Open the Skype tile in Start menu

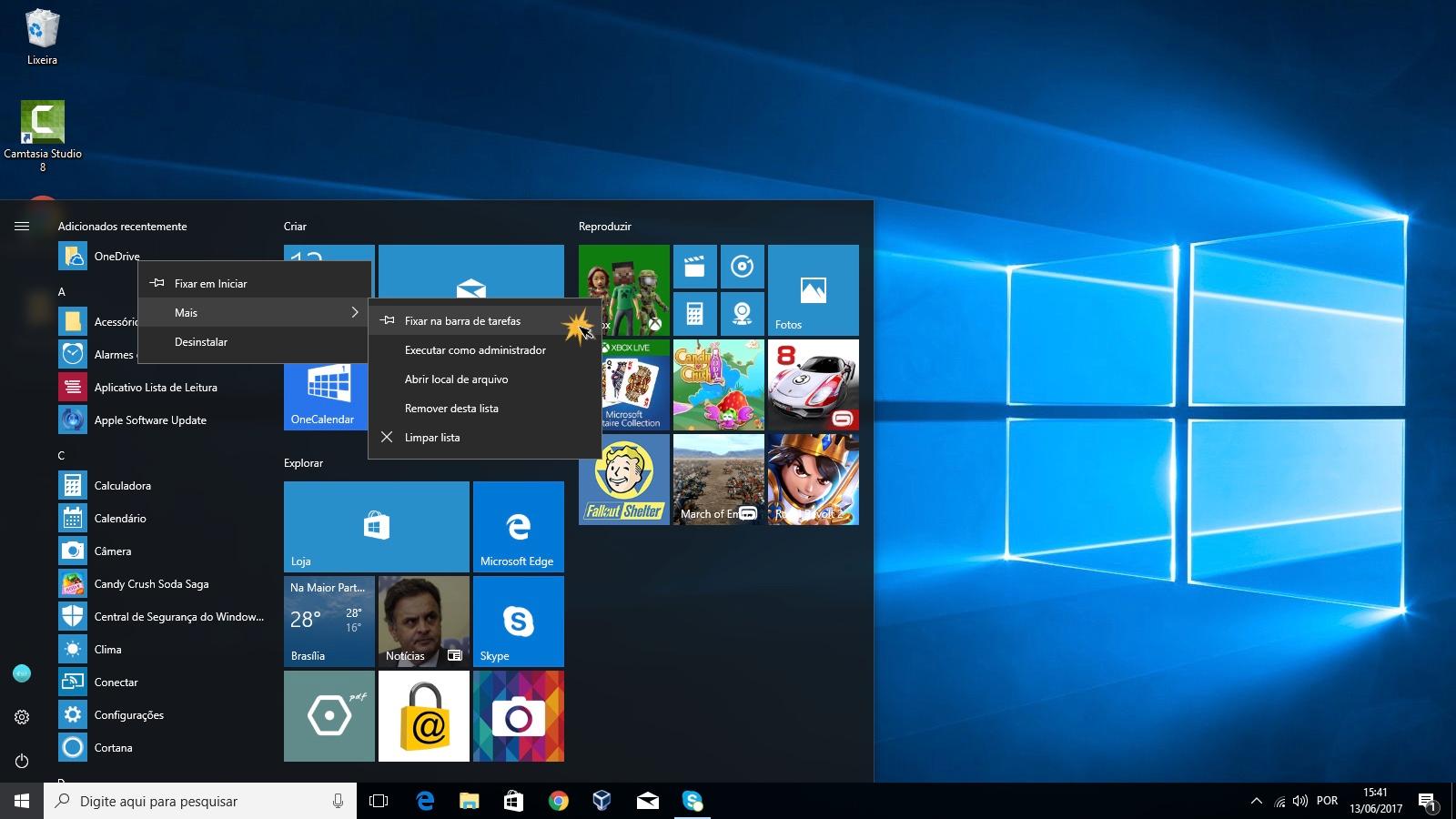[x=518, y=622]
